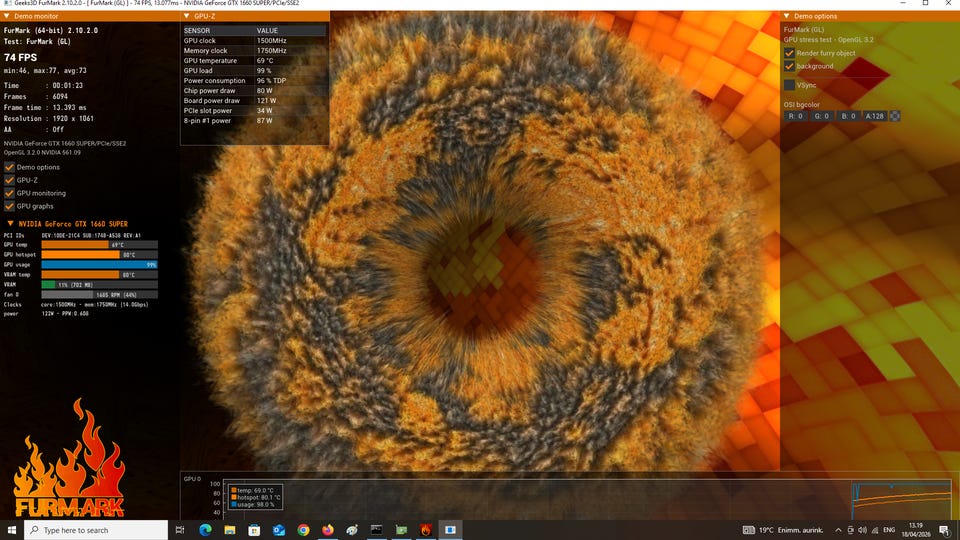Collapse NVIDIA GeForce GTX 1660 SUPER section

(9, 224)
